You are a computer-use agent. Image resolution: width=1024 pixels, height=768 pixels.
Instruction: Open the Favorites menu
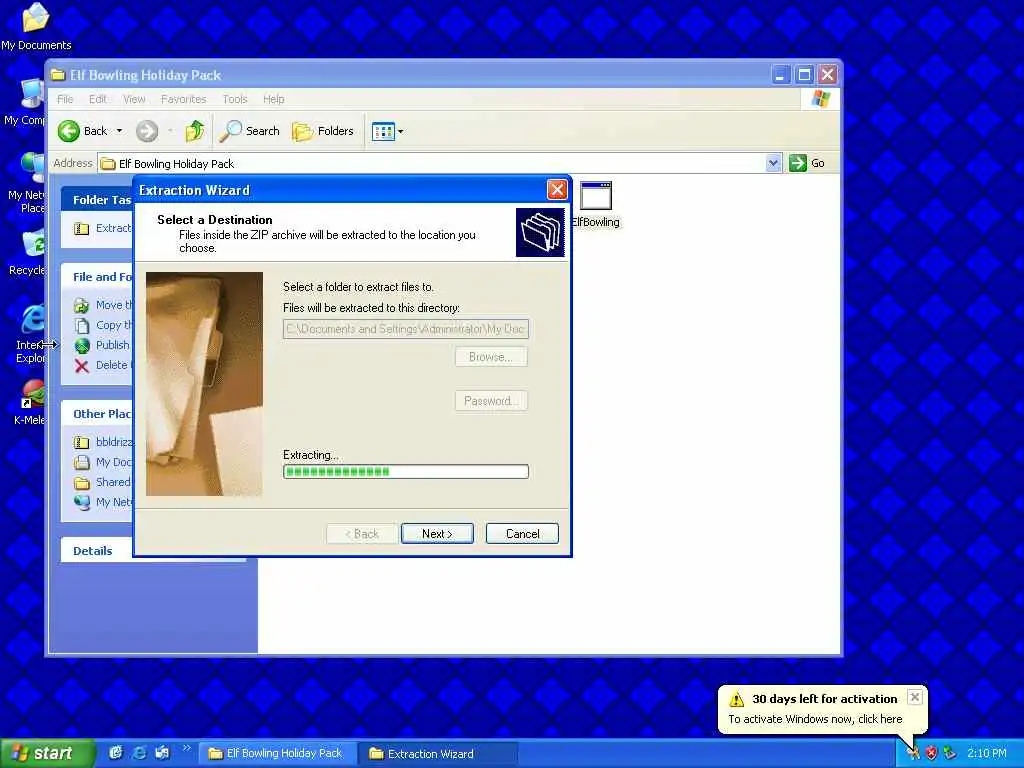coord(184,99)
